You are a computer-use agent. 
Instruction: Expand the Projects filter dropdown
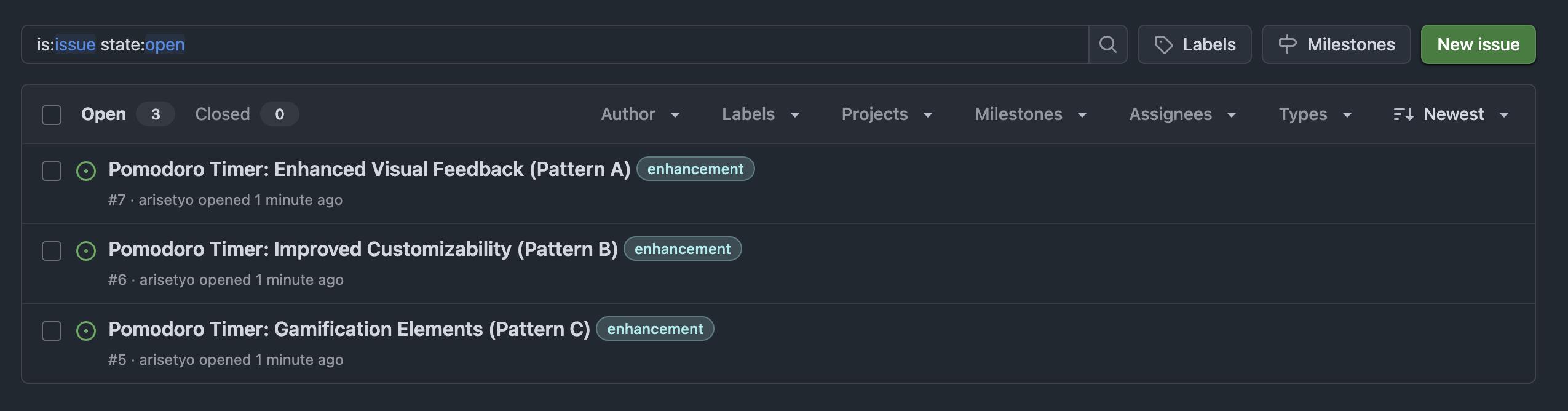pos(887,114)
